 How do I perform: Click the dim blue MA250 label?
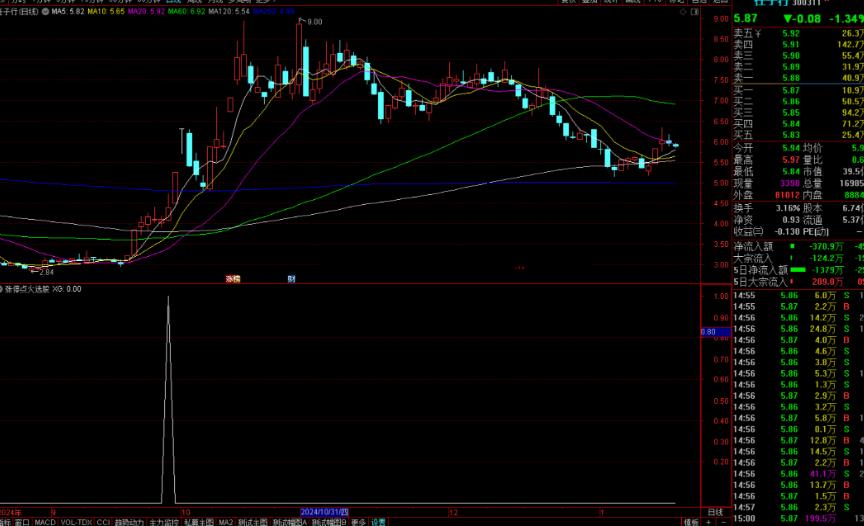[274, 11]
